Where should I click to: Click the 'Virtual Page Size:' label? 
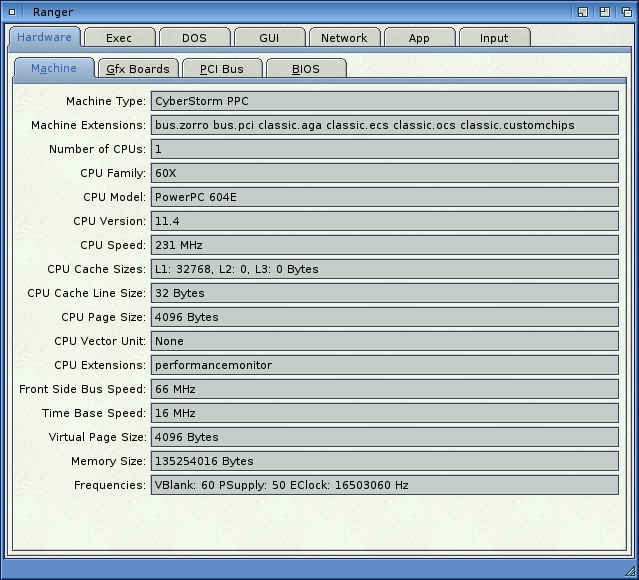97,437
